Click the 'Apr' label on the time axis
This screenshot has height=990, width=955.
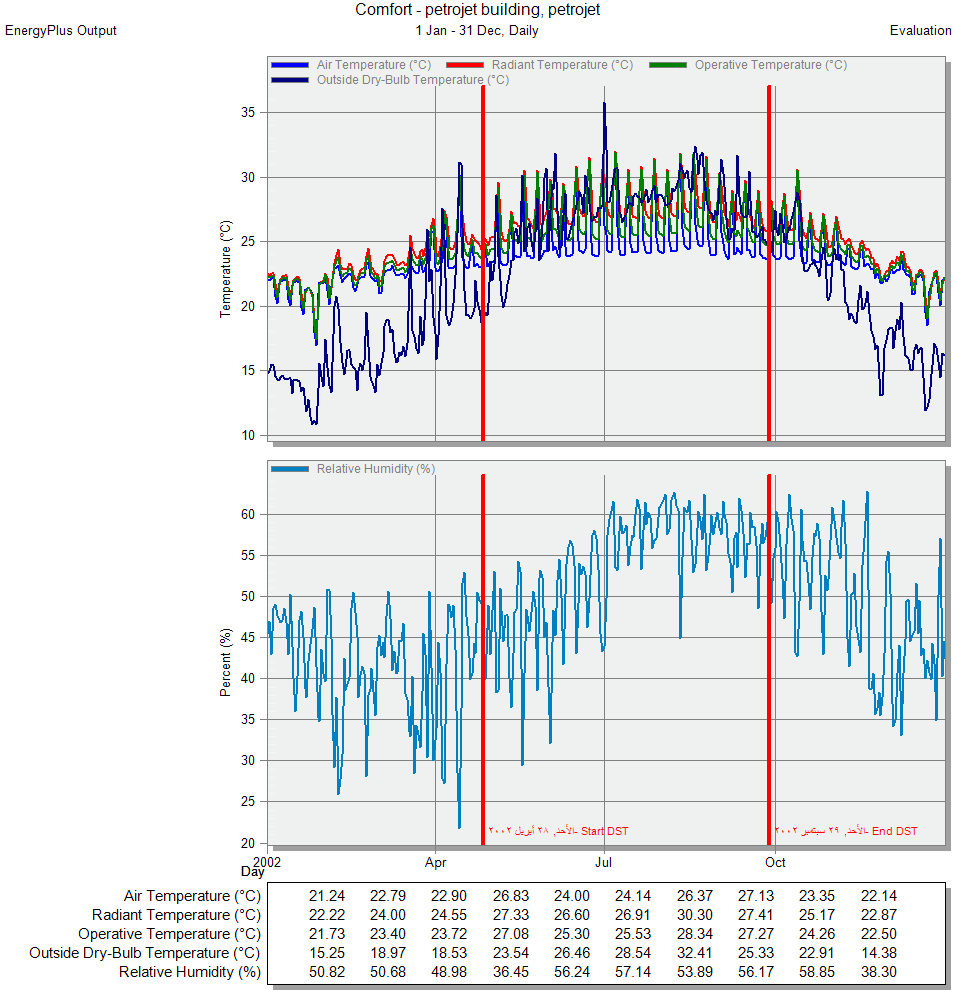click(x=436, y=862)
